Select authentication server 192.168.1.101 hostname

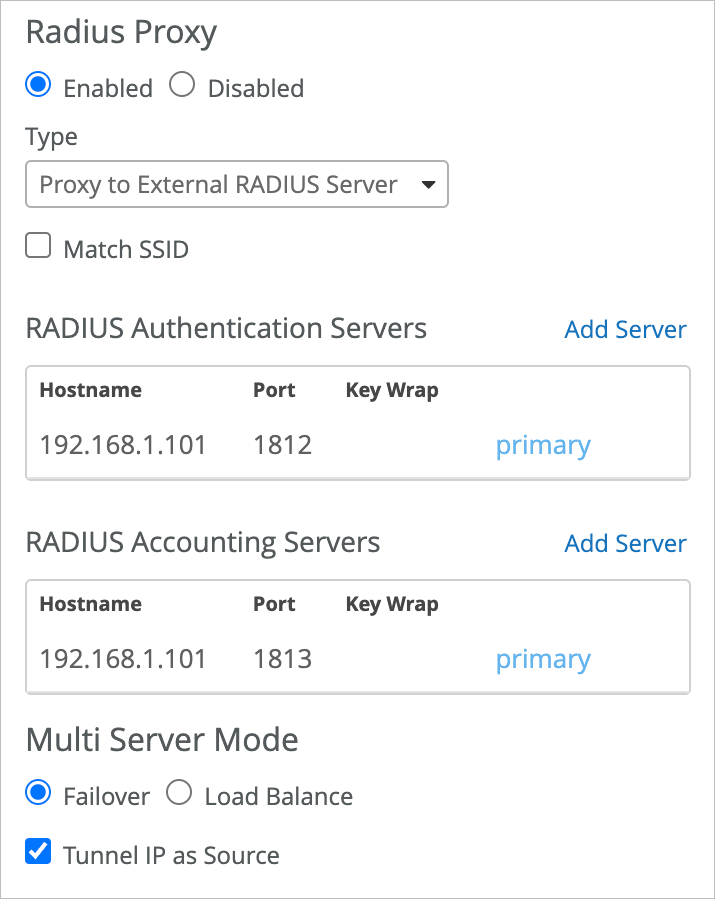click(x=123, y=445)
